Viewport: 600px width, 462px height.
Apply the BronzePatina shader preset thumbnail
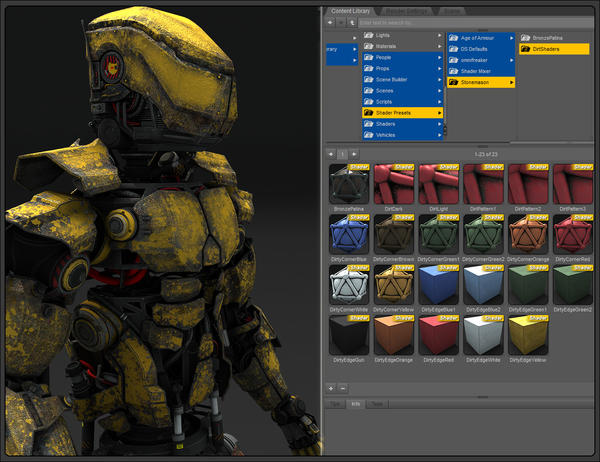tap(349, 184)
